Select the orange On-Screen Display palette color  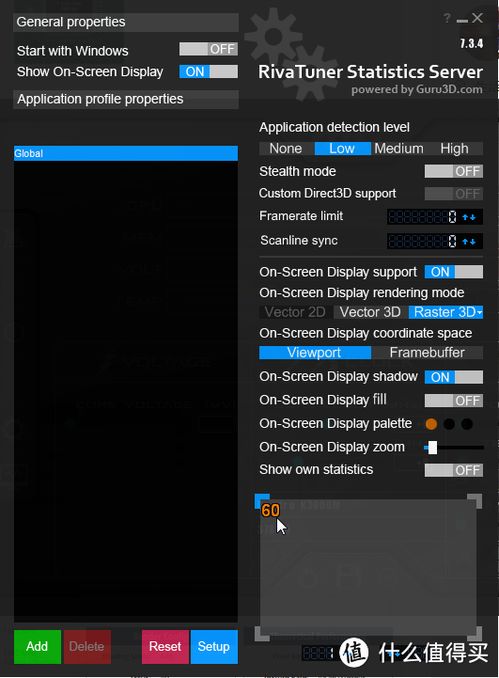tap(431, 424)
